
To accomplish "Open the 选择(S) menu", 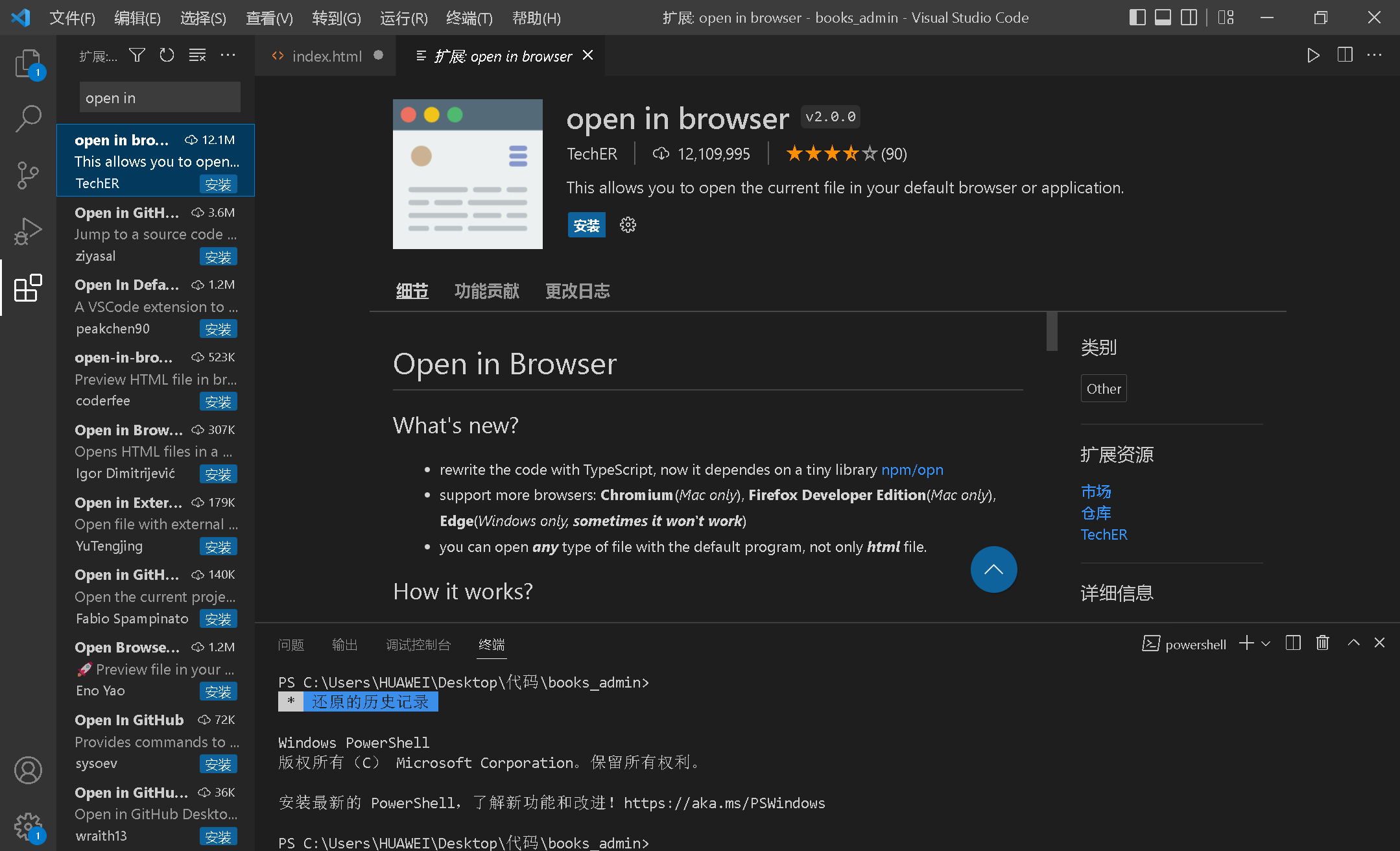I will point(203,18).
